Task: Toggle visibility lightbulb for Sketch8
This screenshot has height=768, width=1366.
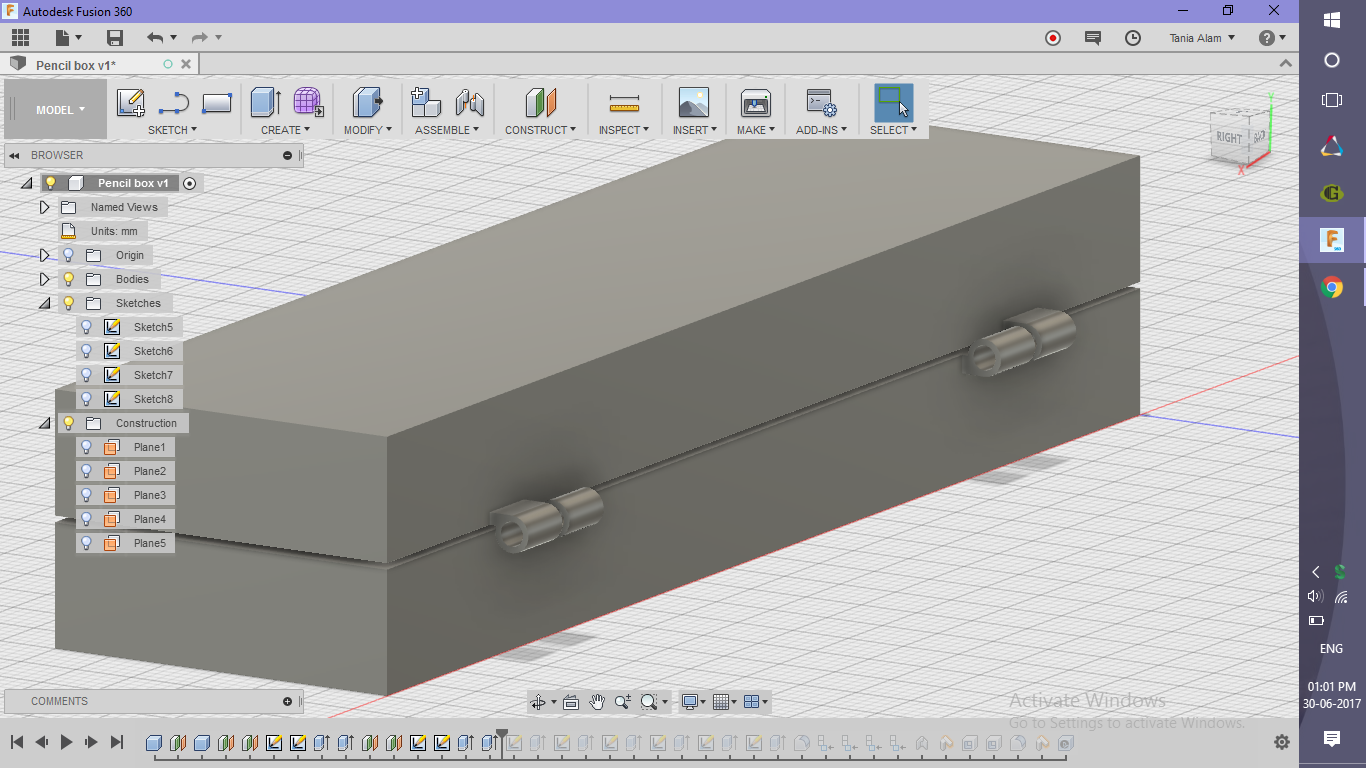Action: 87,399
